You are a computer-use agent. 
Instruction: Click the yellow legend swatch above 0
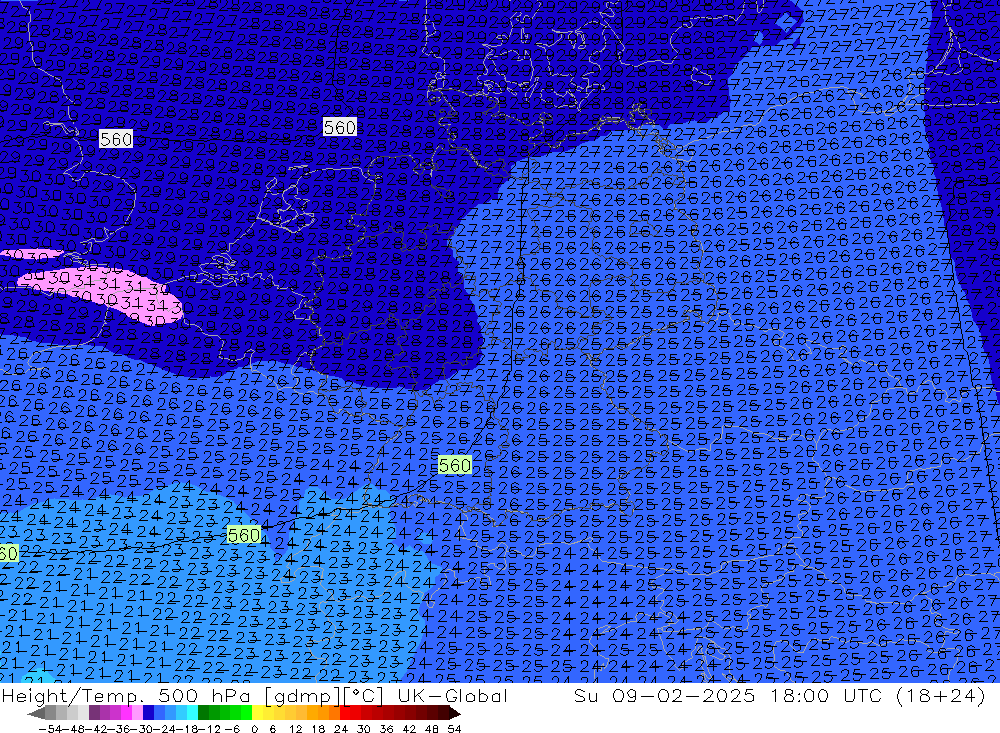point(257,714)
